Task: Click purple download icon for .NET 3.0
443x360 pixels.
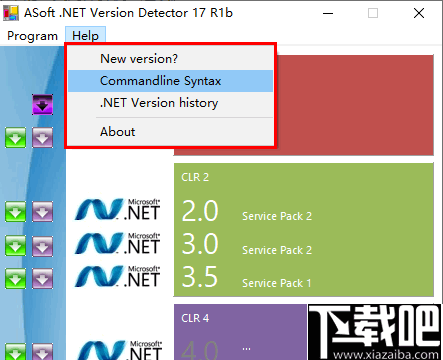Action: (x=42, y=246)
